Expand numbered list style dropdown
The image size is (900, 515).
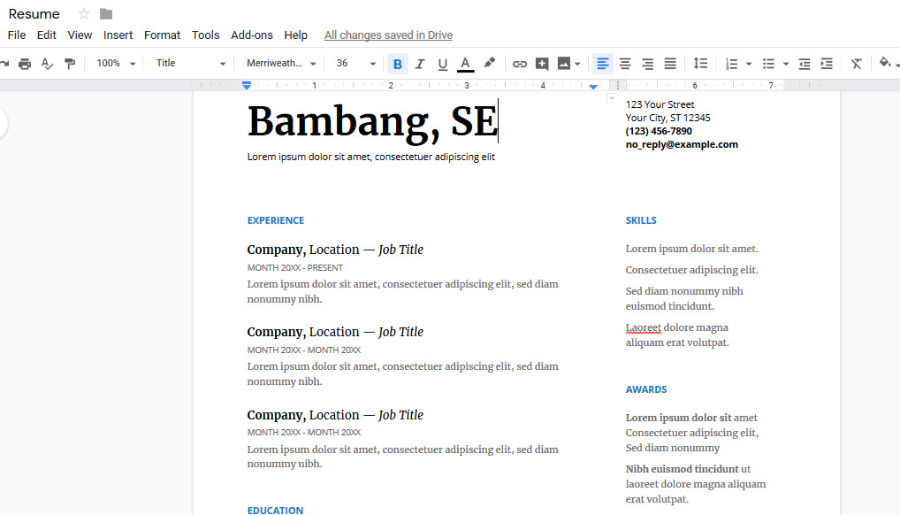pyautogui.click(x=748, y=64)
